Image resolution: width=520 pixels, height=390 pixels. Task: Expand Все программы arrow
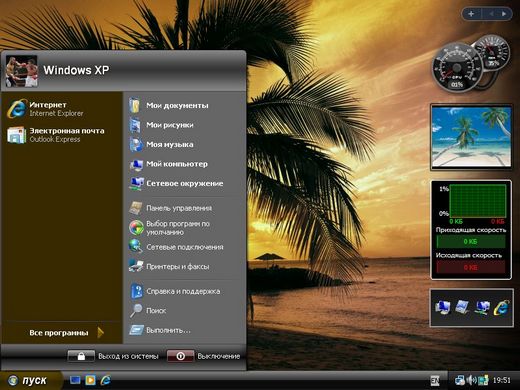(101, 332)
